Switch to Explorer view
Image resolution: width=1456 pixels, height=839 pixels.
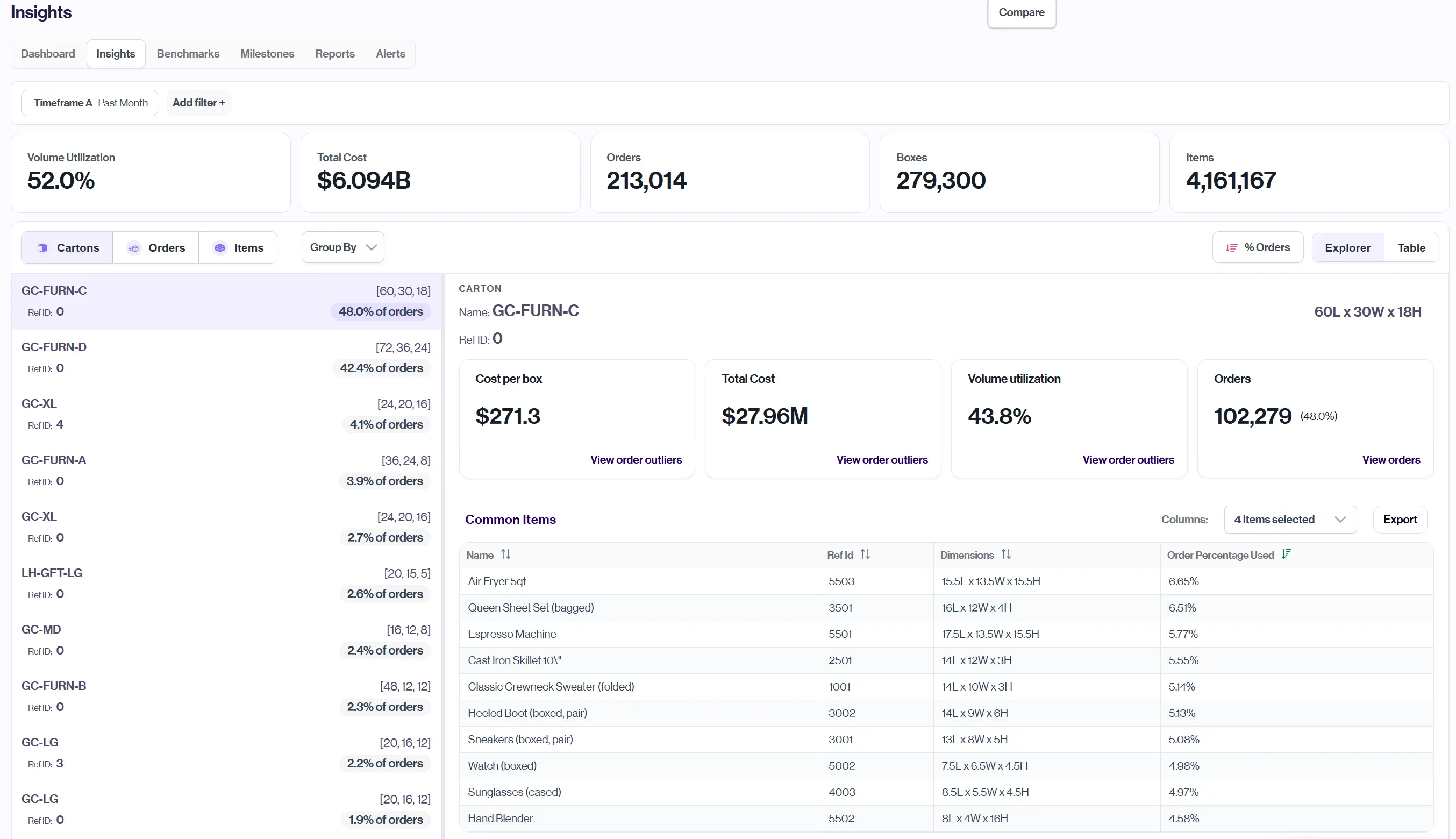tap(1348, 248)
